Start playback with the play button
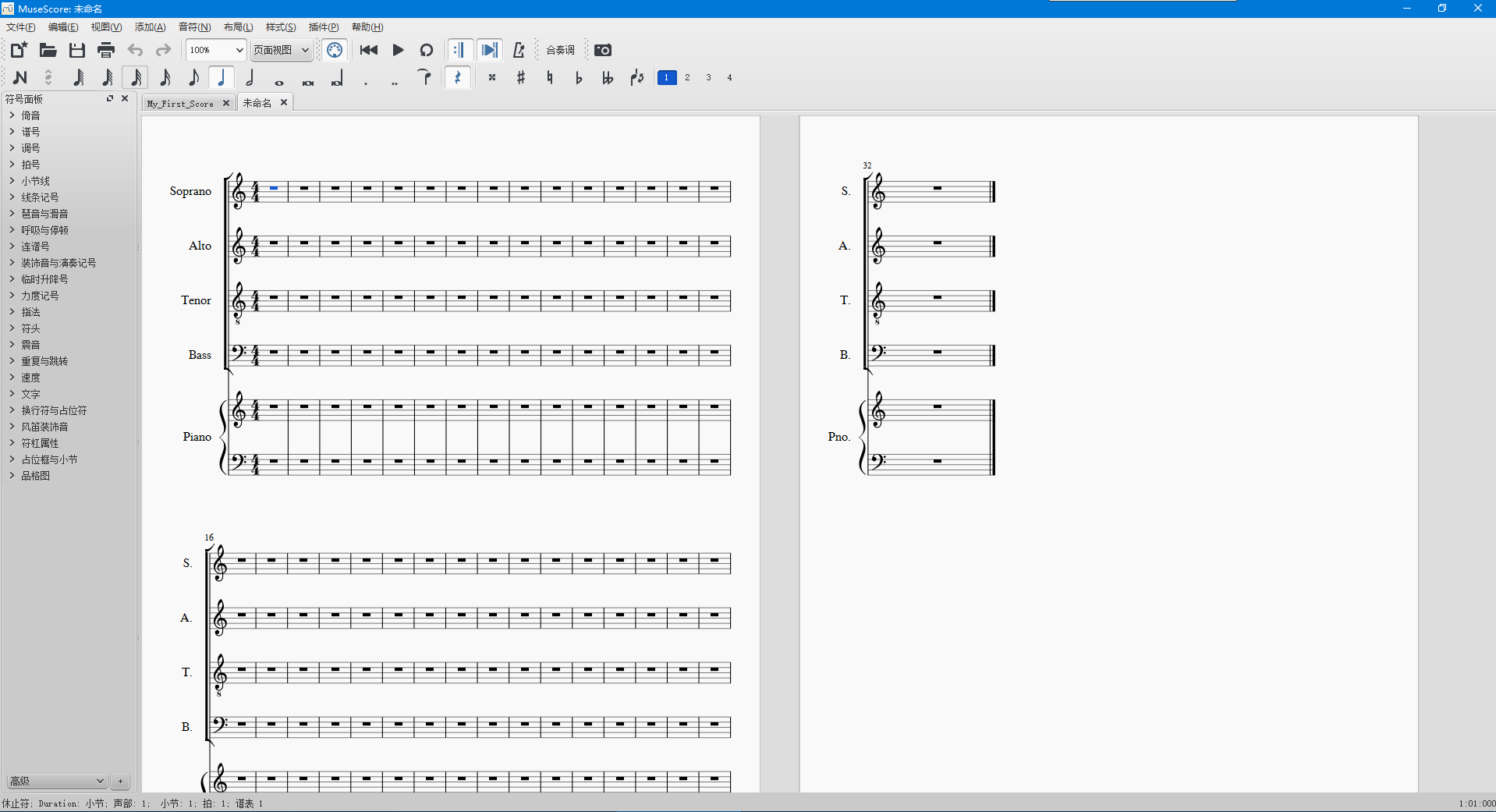Screen dimensions: 1496x812 (398, 50)
